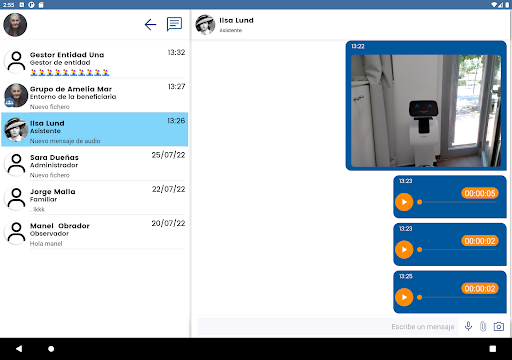Play the first 00:00:02 audio sent at 13:23
Screen dimensions: 512x360
pyautogui.click(x=404, y=250)
